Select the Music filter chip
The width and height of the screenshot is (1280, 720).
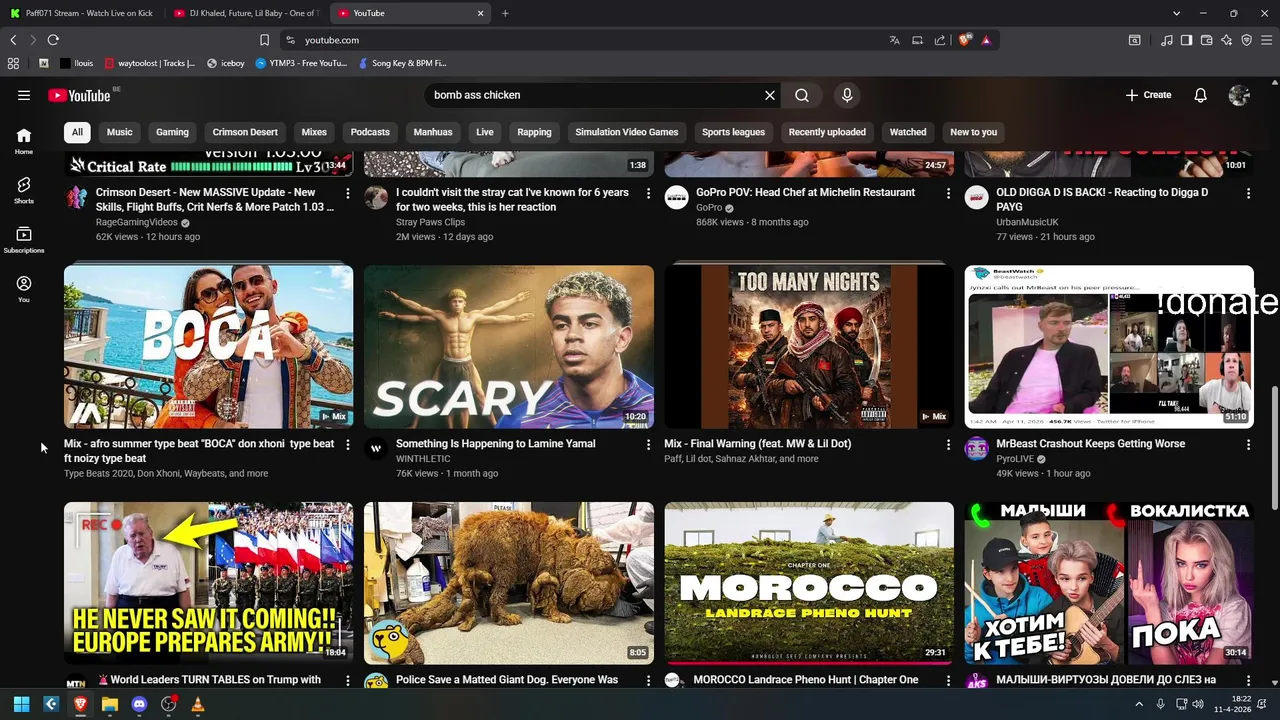pyautogui.click(x=120, y=132)
